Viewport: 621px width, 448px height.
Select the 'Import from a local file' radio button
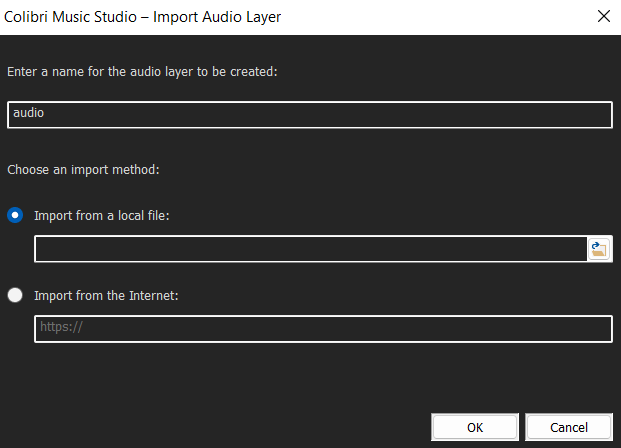(15, 215)
